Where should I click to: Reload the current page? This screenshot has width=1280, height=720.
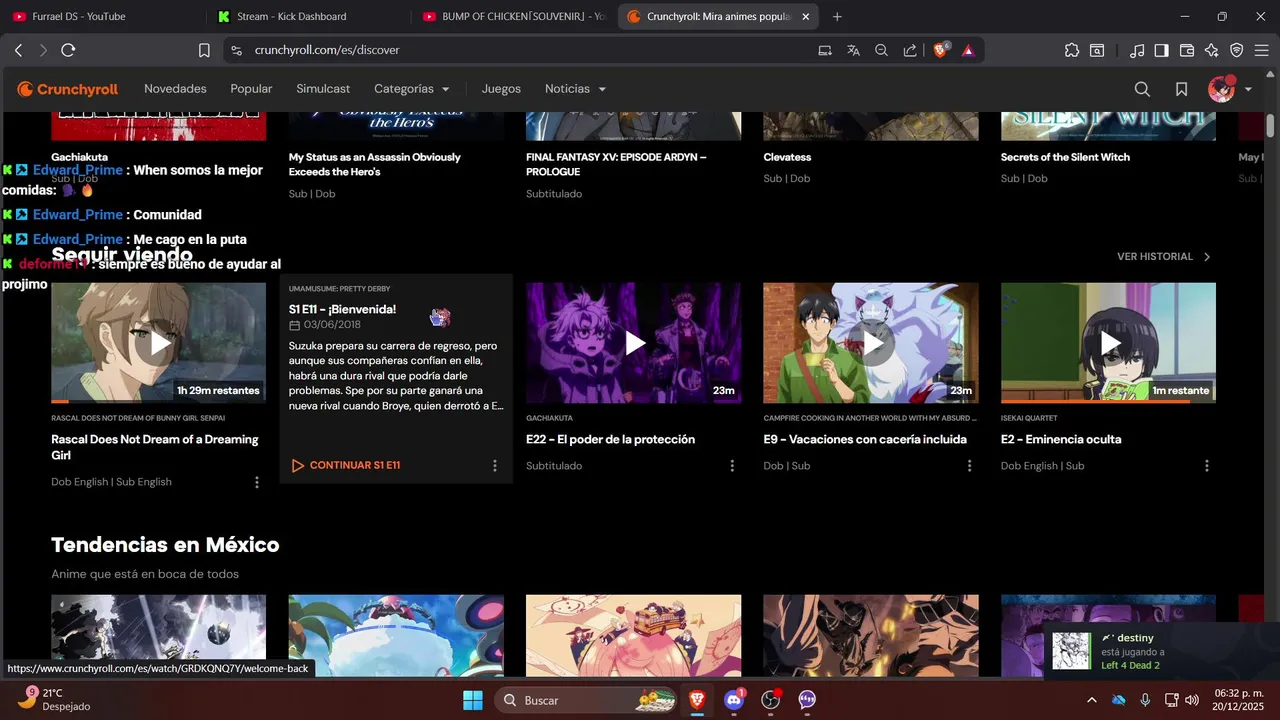(68, 50)
